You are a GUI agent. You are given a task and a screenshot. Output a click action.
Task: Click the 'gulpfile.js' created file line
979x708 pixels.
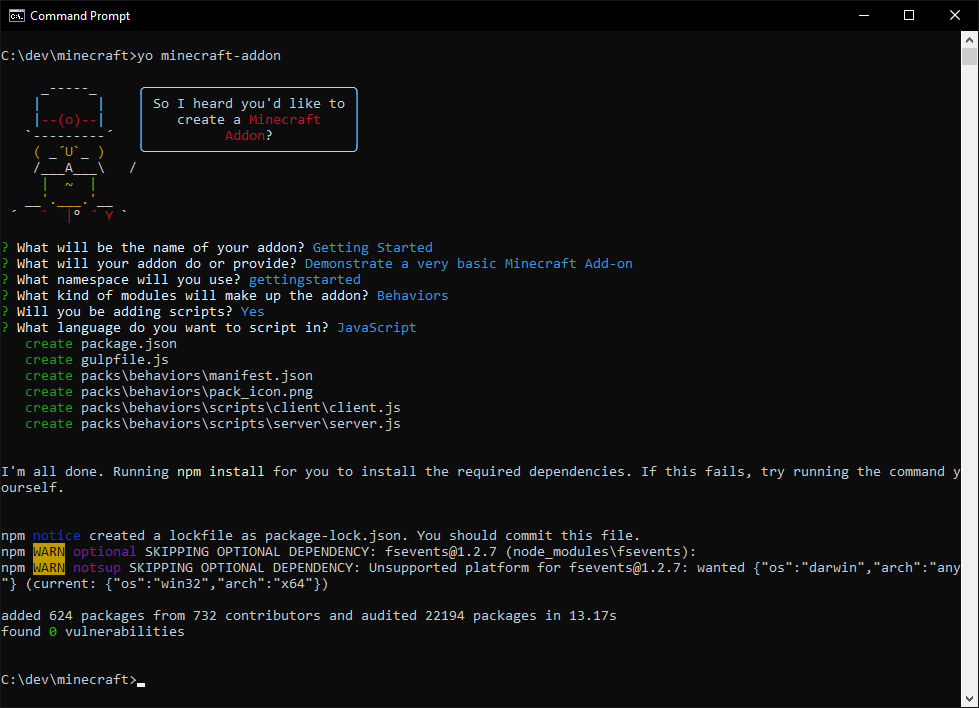point(124,360)
